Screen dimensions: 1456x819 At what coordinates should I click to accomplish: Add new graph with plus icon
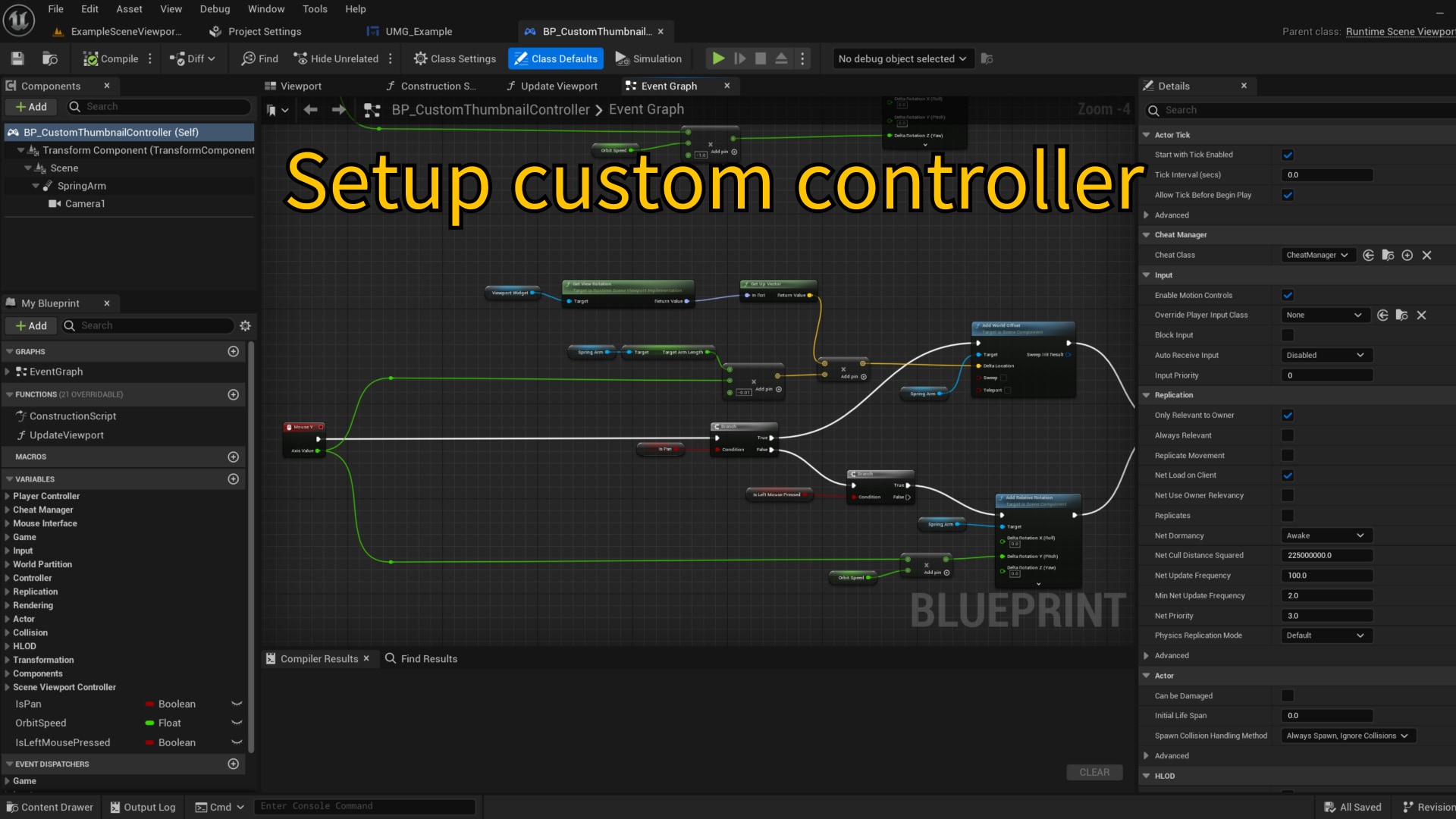tap(234, 351)
